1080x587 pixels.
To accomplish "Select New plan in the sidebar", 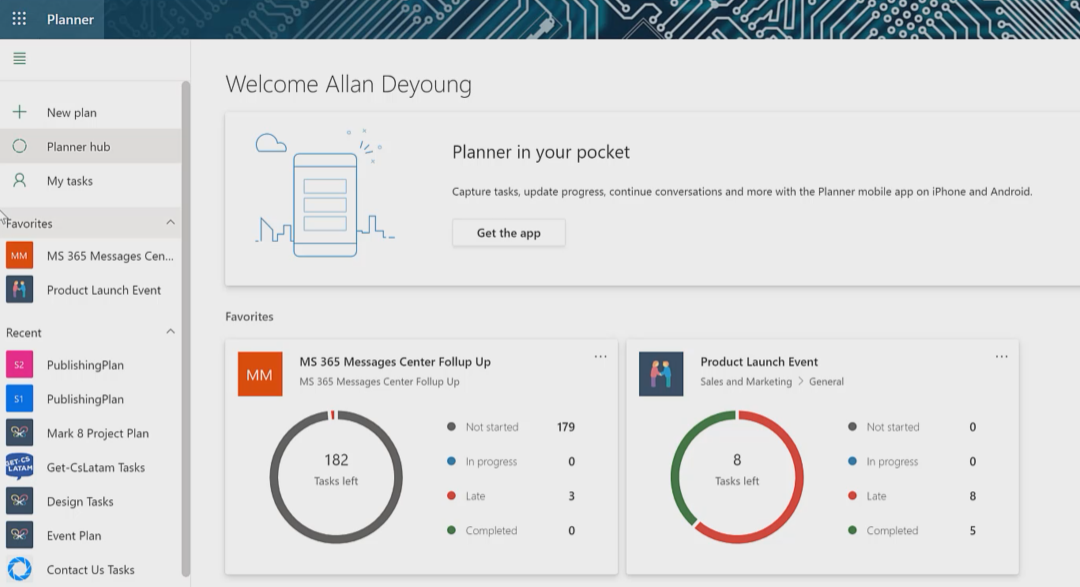I will [91, 112].
